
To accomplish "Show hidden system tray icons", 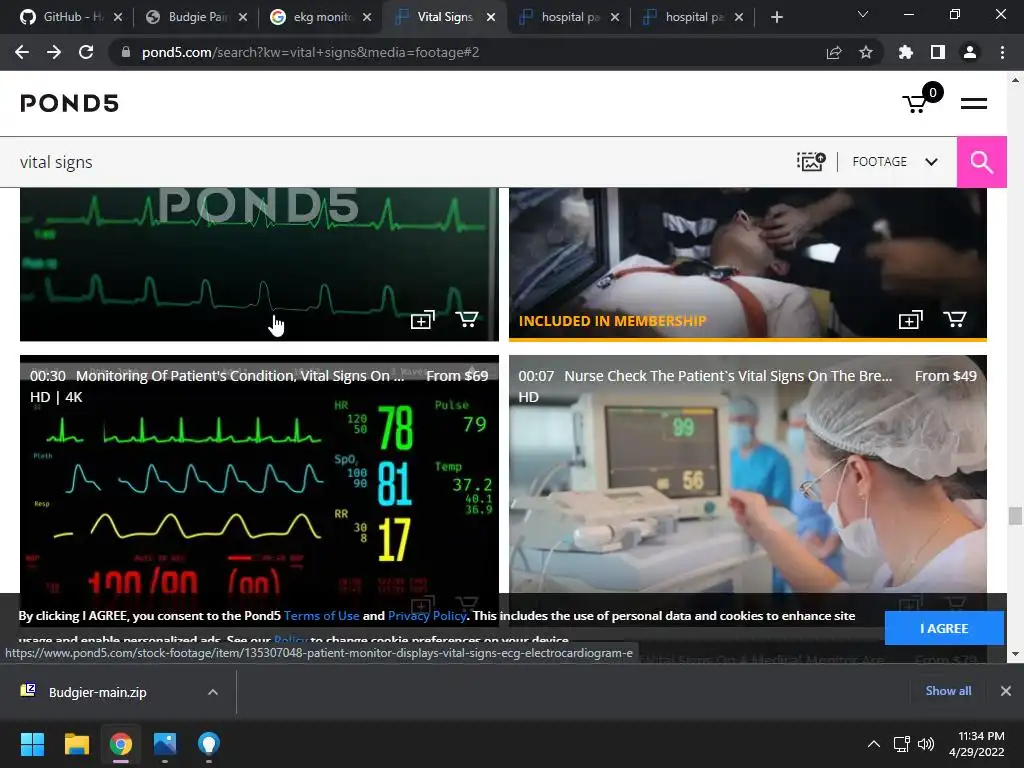I will tap(873, 744).
